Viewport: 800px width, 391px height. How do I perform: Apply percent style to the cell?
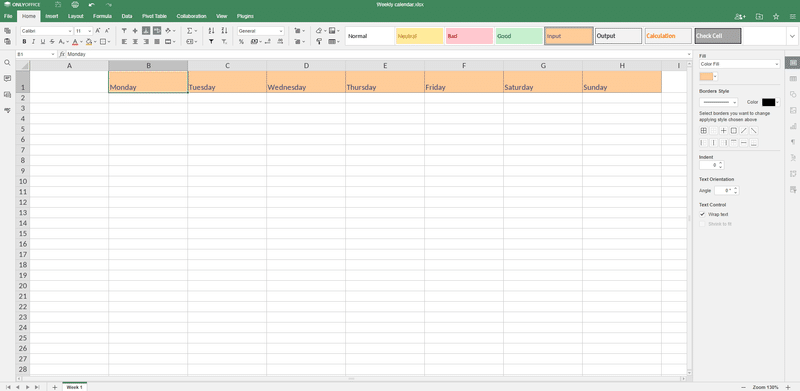[241, 42]
